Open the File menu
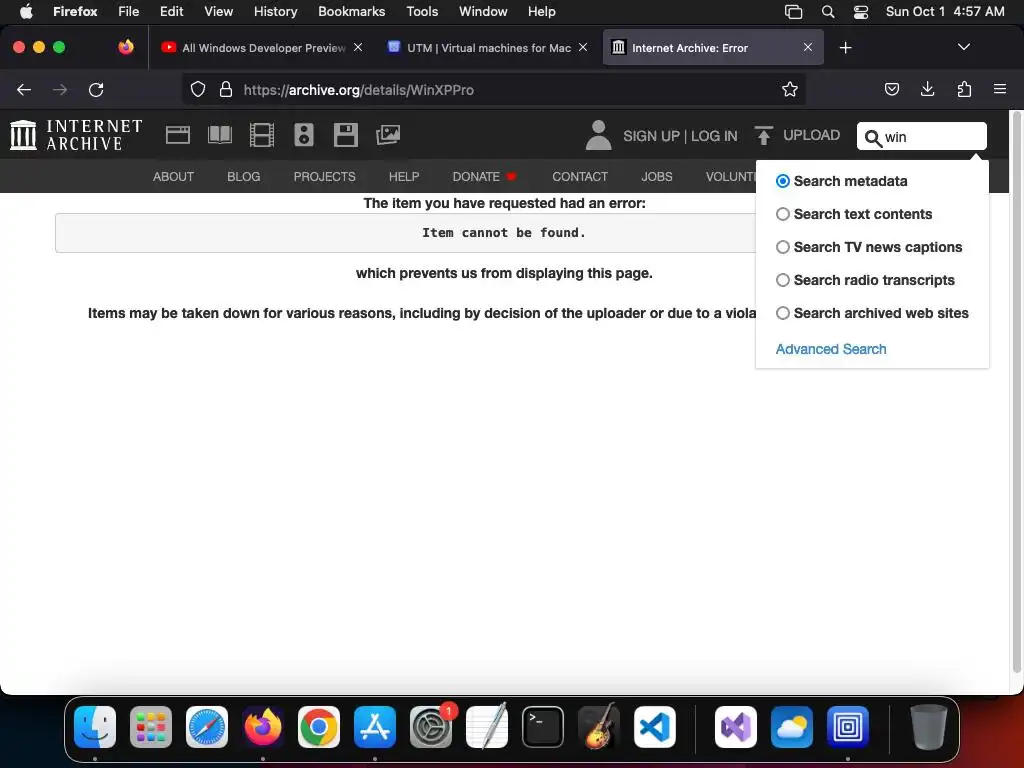Image resolution: width=1024 pixels, height=768 pixels. coord(128,12)
